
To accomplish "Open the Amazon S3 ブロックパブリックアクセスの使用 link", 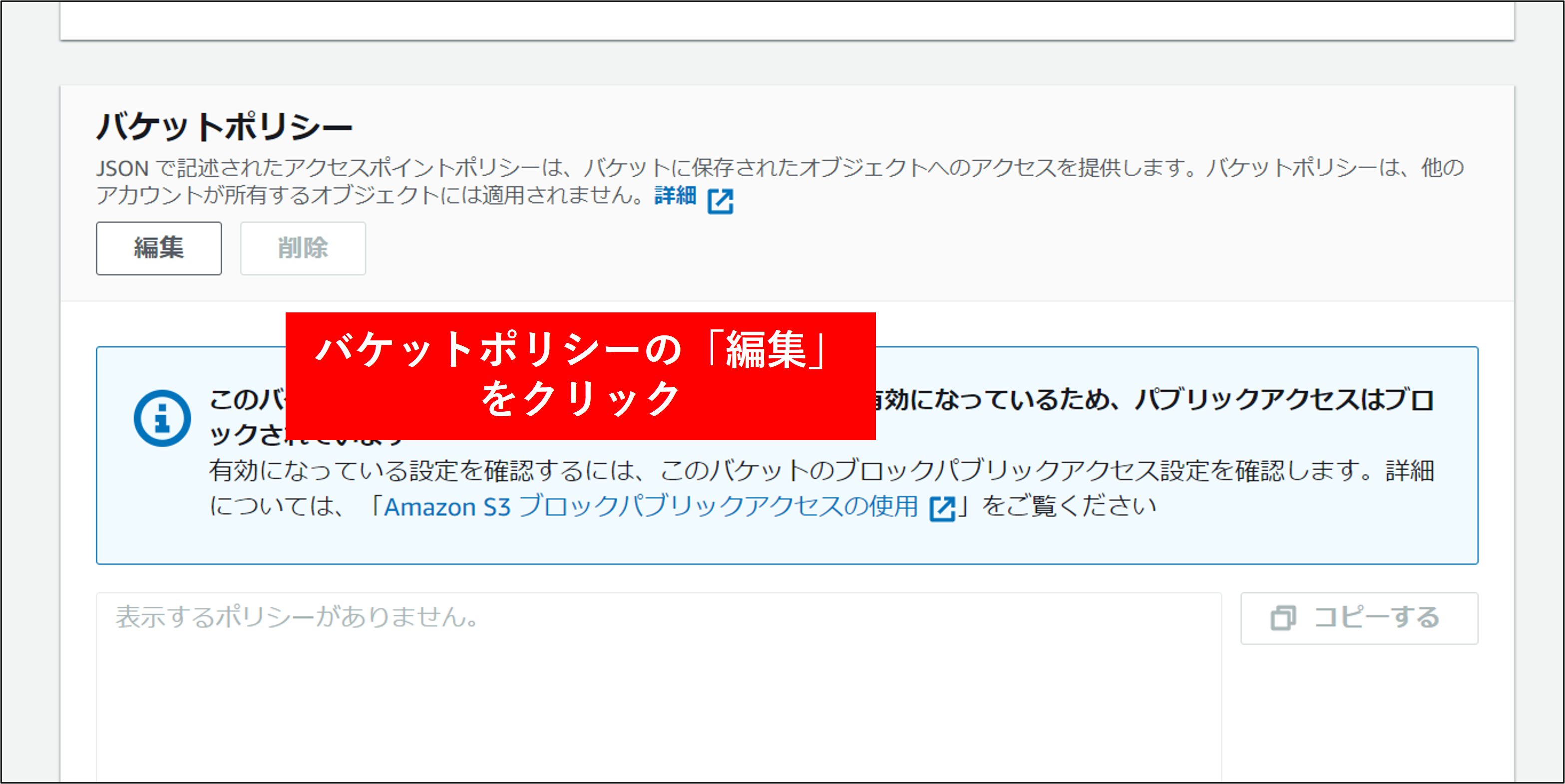I will click(x=650, y=507).
